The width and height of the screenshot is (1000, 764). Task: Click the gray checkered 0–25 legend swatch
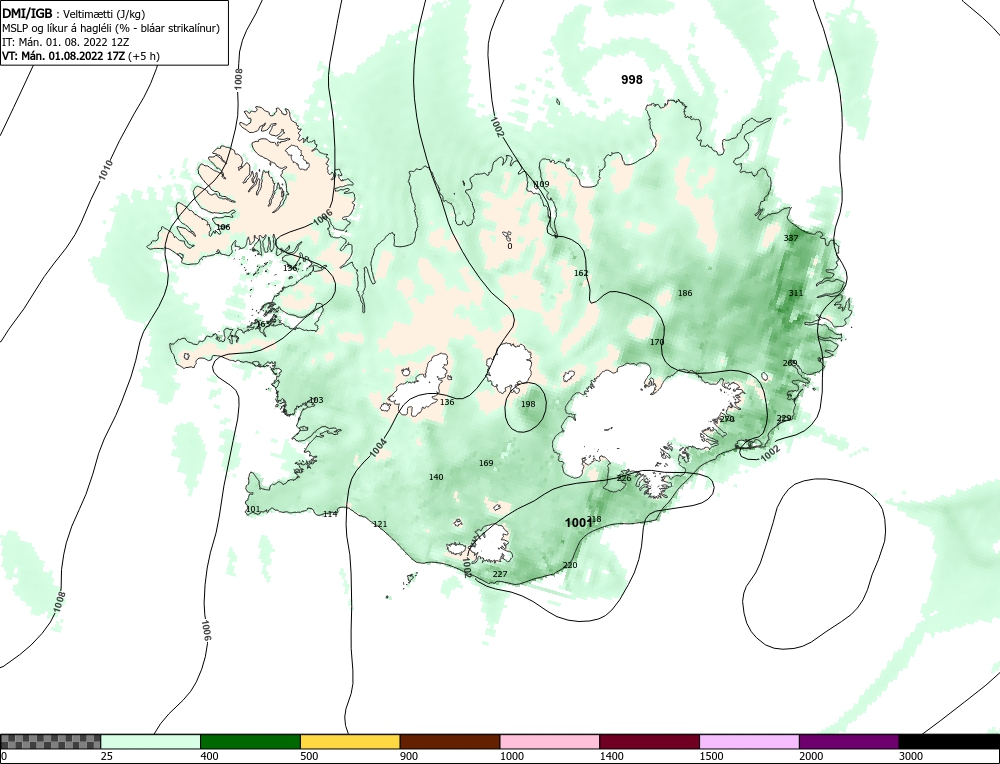coord(50,741)
